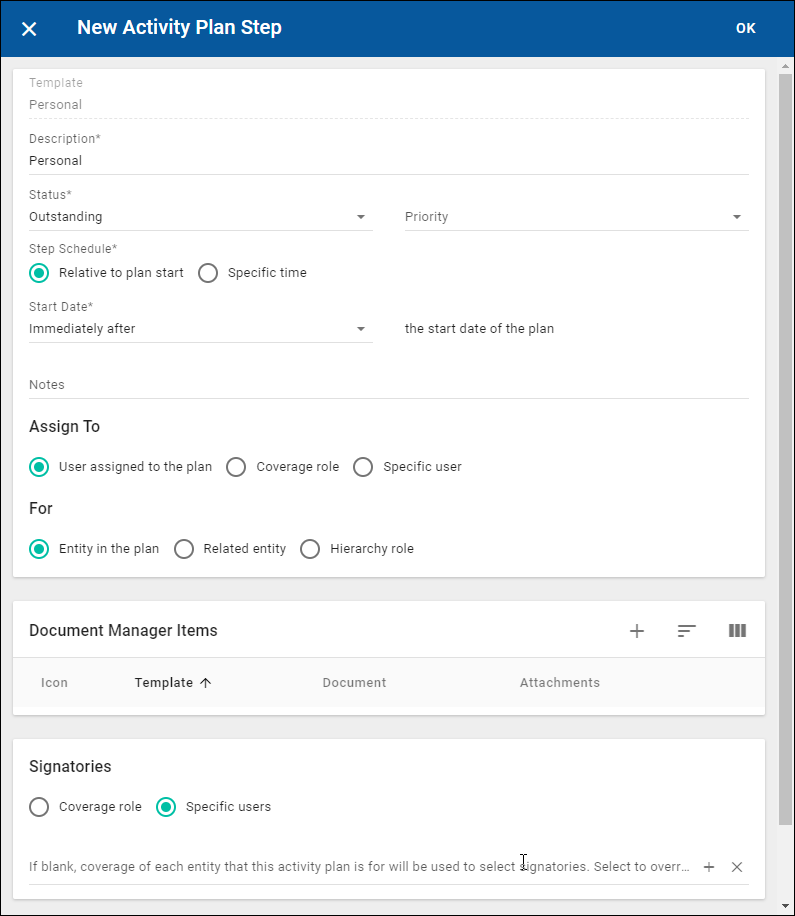Screen dimensions: 795x916
Task: Open the Status dropdown
Action: pos(200,217)
